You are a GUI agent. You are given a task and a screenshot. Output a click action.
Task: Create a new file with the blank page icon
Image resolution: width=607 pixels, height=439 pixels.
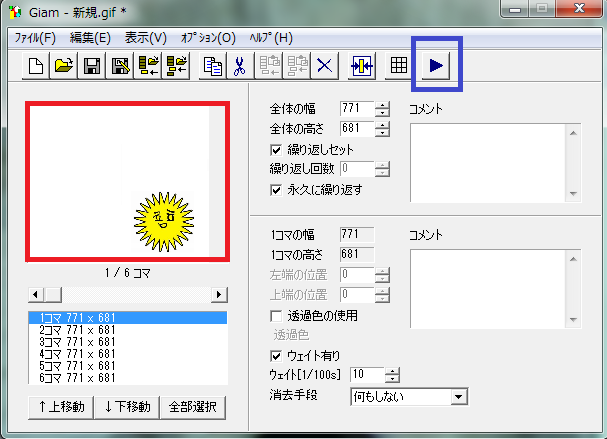click(x=36, y=65)
